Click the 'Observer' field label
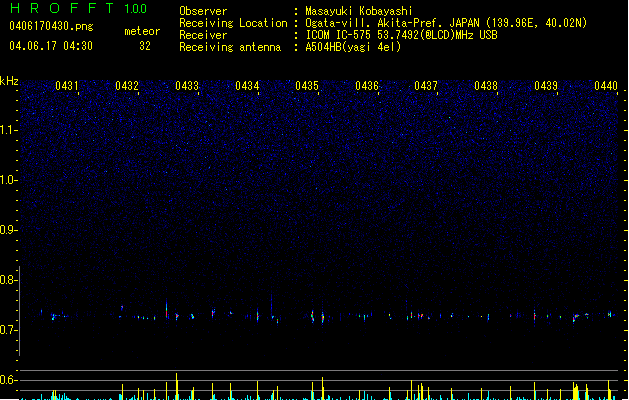 click(x=203, y=11)
